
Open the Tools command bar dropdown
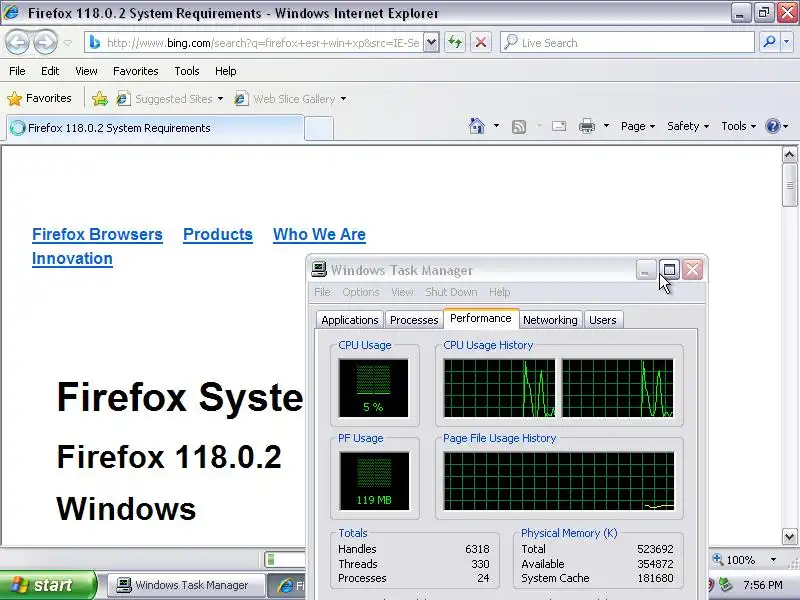pyautogui.click(x=738, y=126)
